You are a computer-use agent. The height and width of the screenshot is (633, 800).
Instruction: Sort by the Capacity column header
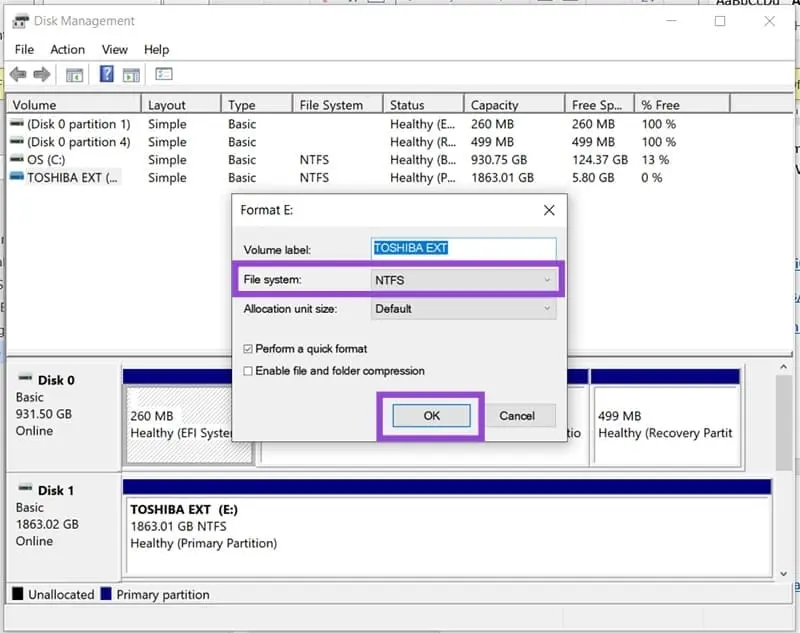click(x=515, y=105)
